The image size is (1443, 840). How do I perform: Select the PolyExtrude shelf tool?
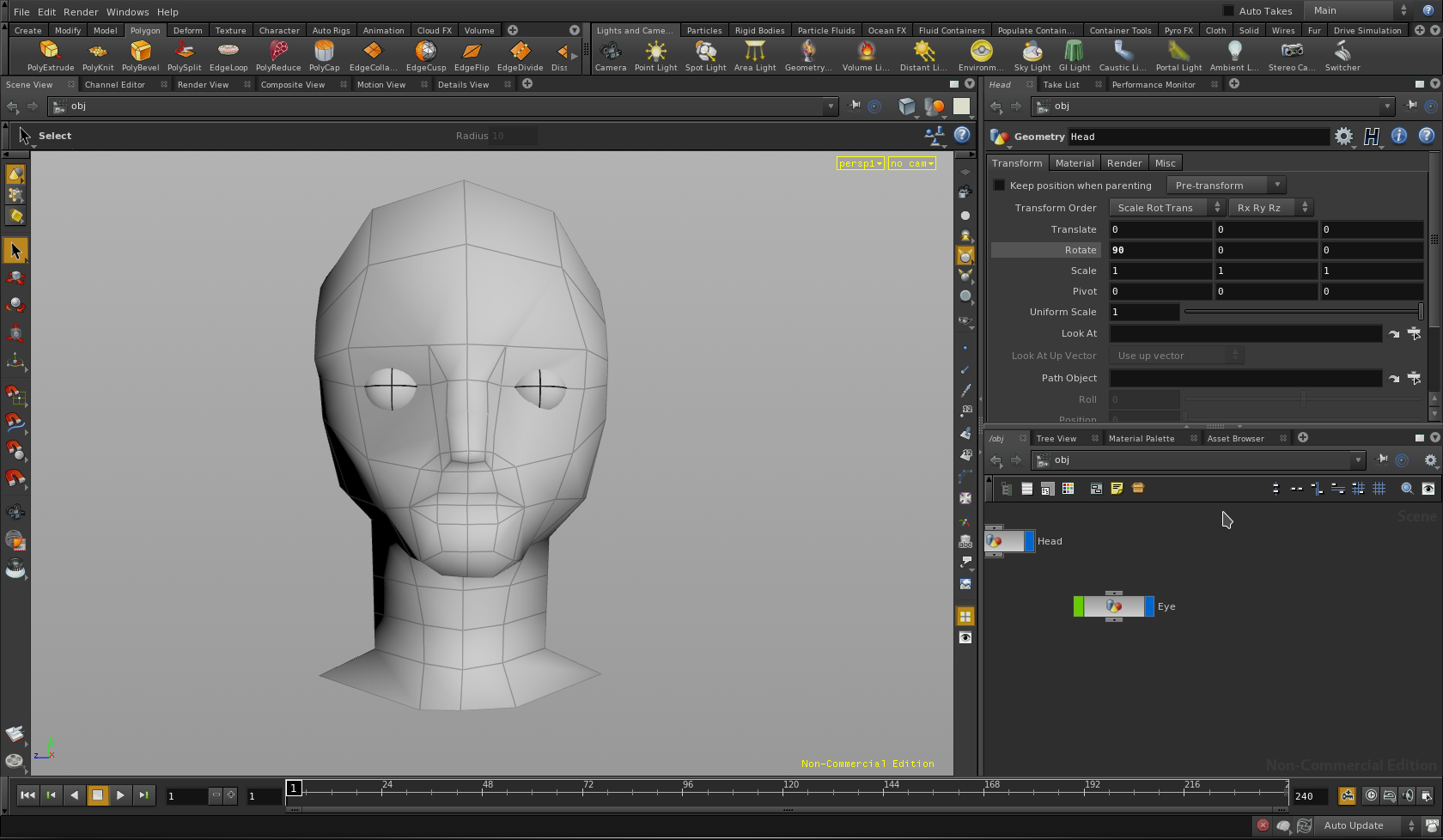tap(50, 52)
